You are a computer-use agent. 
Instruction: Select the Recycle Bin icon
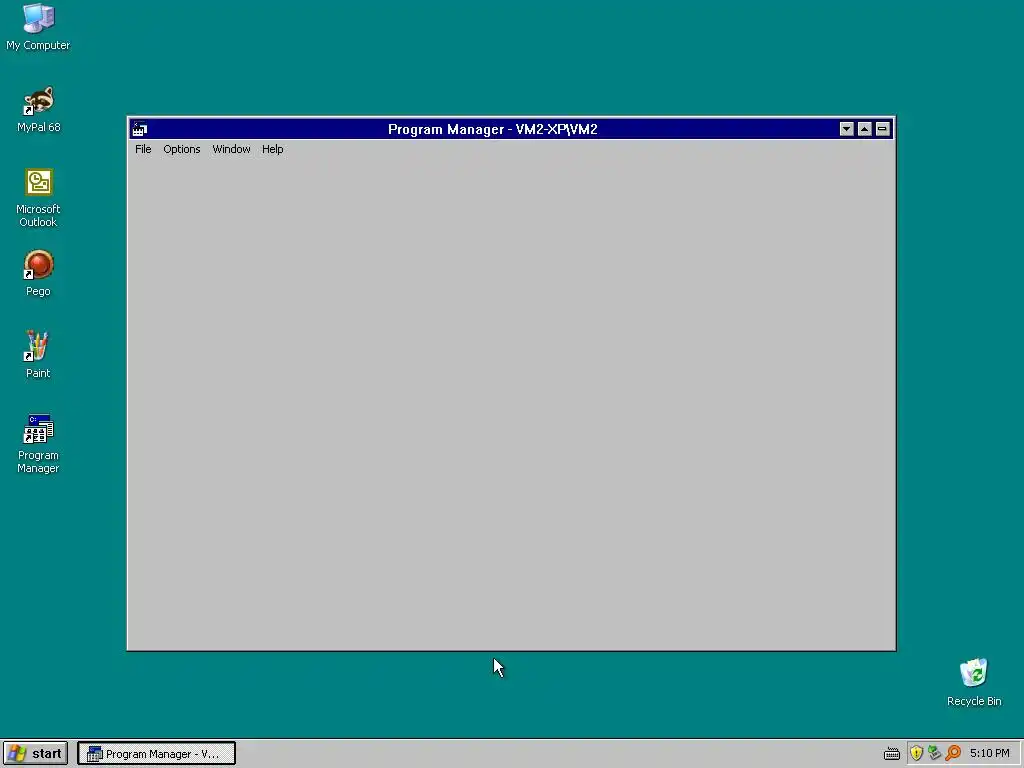[x=974, y=682]
